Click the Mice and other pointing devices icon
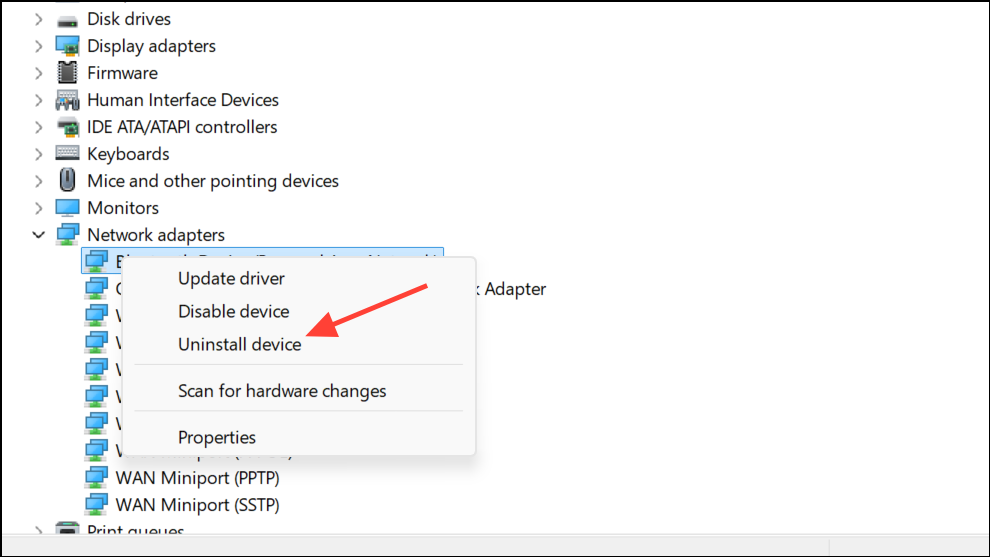990x557 pixels. pyautogui.click(x=67, y=181)
